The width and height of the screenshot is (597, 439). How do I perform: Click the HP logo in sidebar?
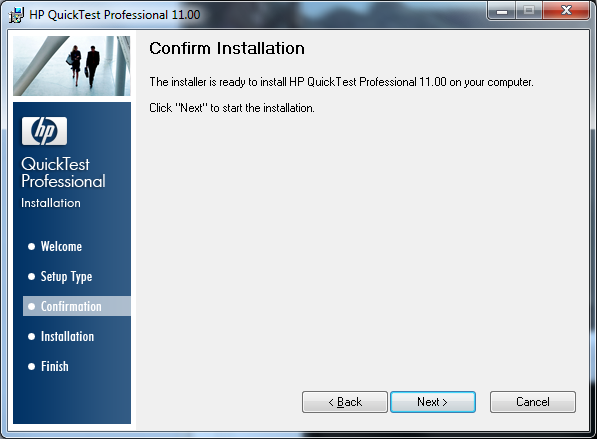(45, 131)
